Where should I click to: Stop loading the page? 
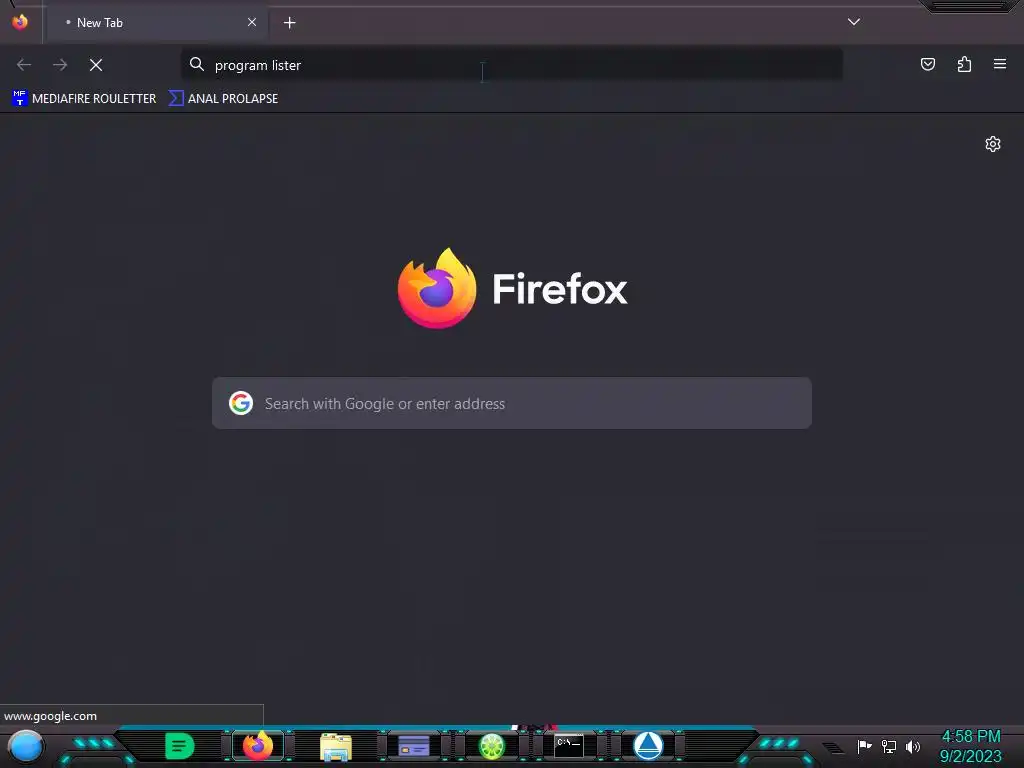pyautogui.click(x=96, y=65)
